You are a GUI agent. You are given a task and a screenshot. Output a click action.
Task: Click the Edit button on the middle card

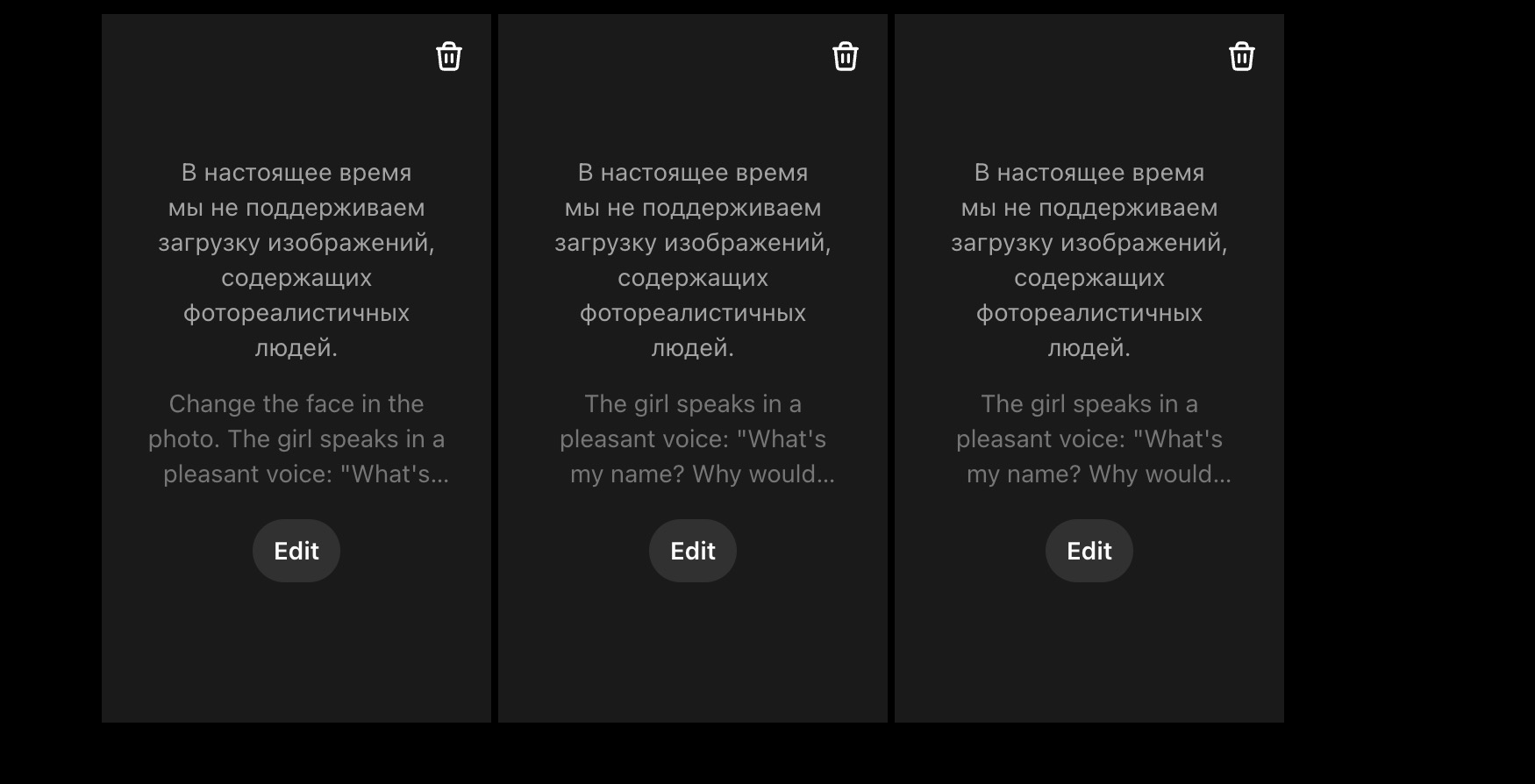click(693, 551)
